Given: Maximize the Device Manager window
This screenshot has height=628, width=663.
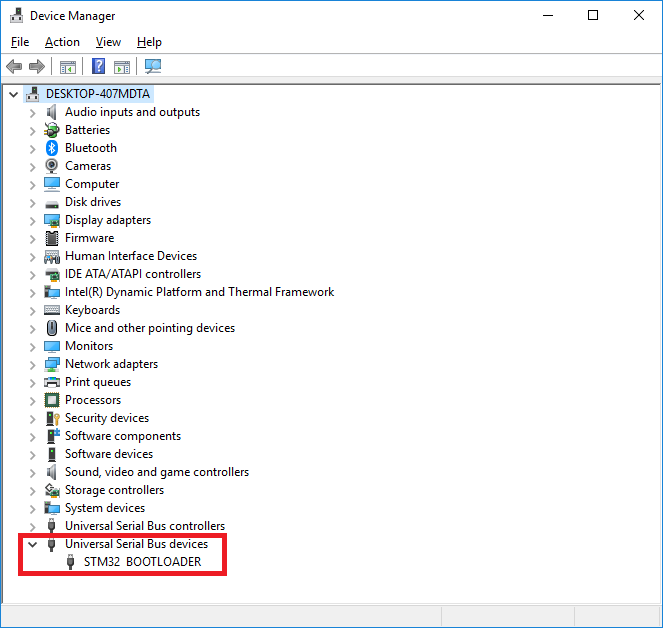Looking at the screenshot, I should coord(593,15).
